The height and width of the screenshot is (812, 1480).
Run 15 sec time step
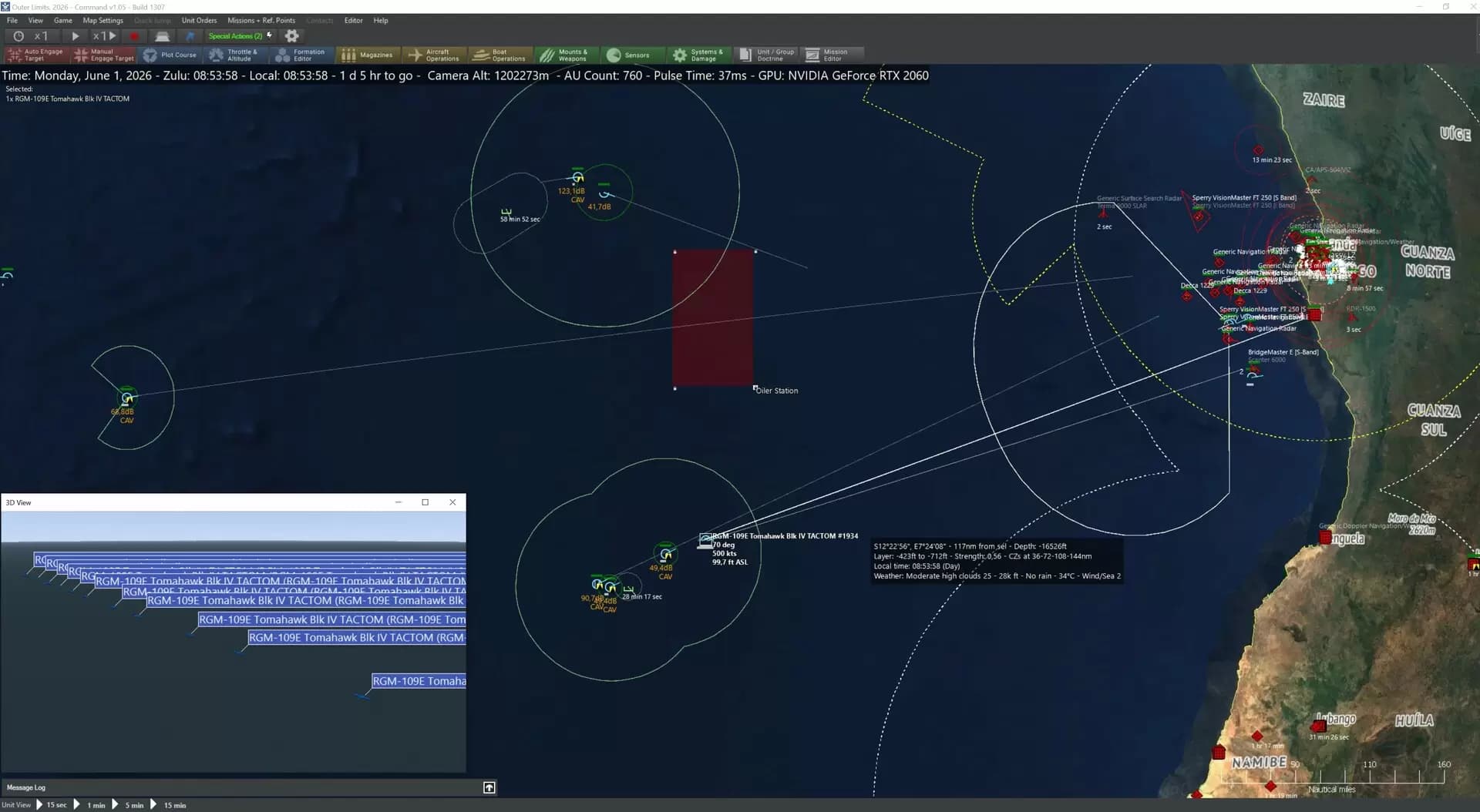click(x=51, y=805)
